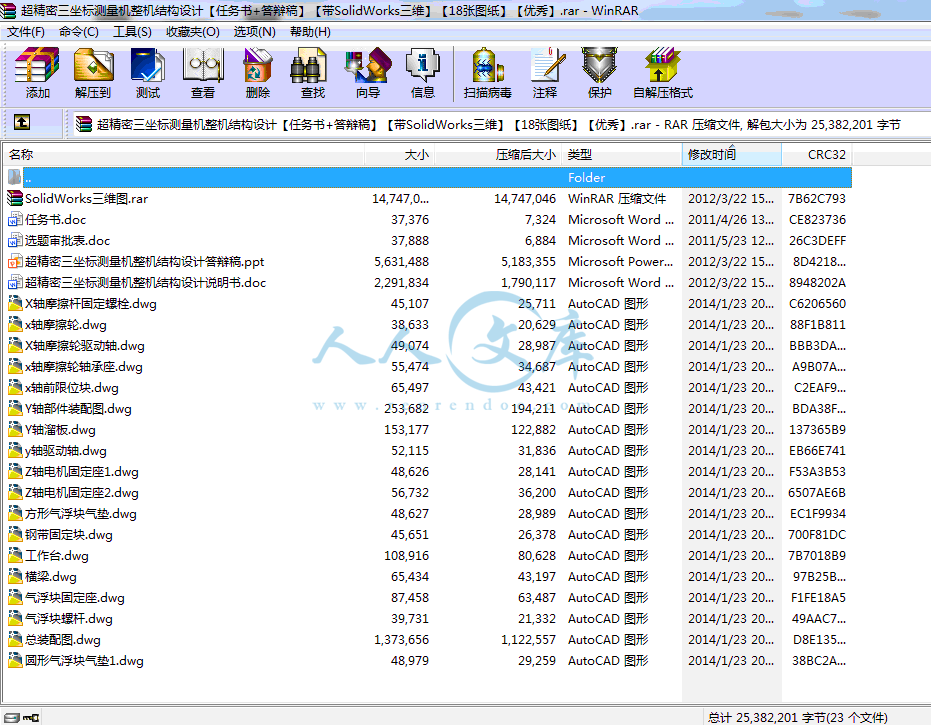Open the 向导 (Wizard) tool
The width and height of the screenshot is (931, 725).
(368, 65)
